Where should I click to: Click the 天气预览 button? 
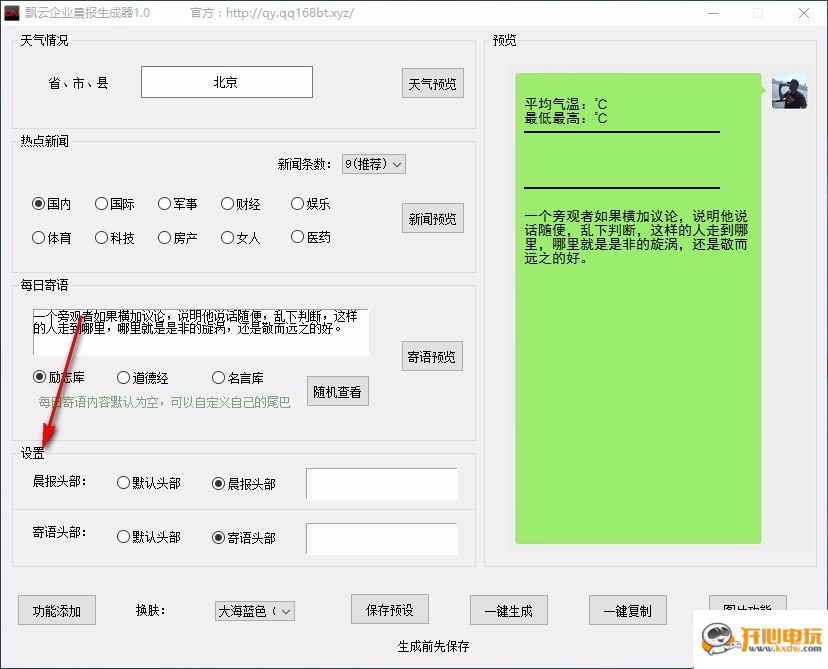(x=432, y=83)
